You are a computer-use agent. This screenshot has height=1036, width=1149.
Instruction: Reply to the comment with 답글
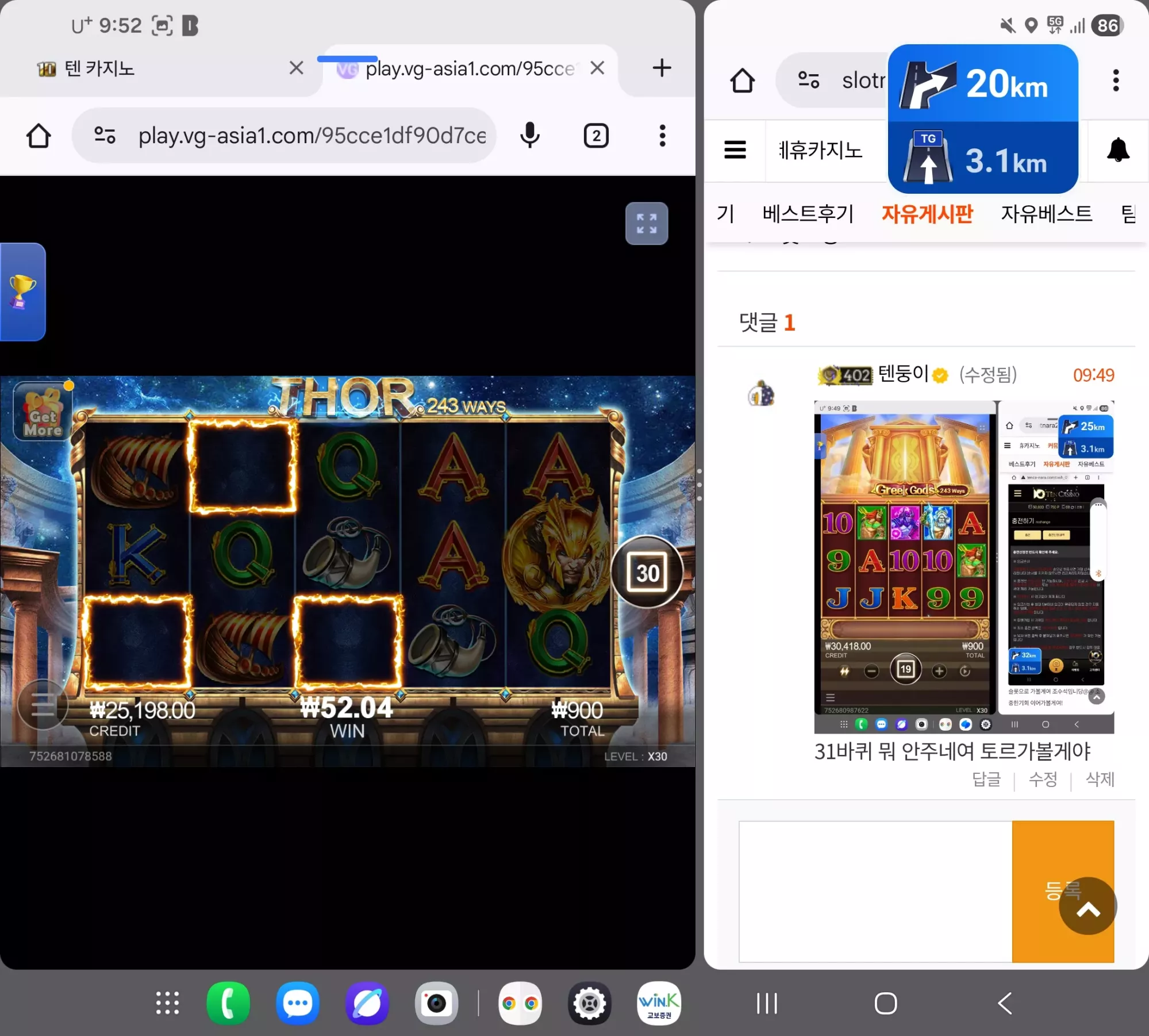(986, 780)
